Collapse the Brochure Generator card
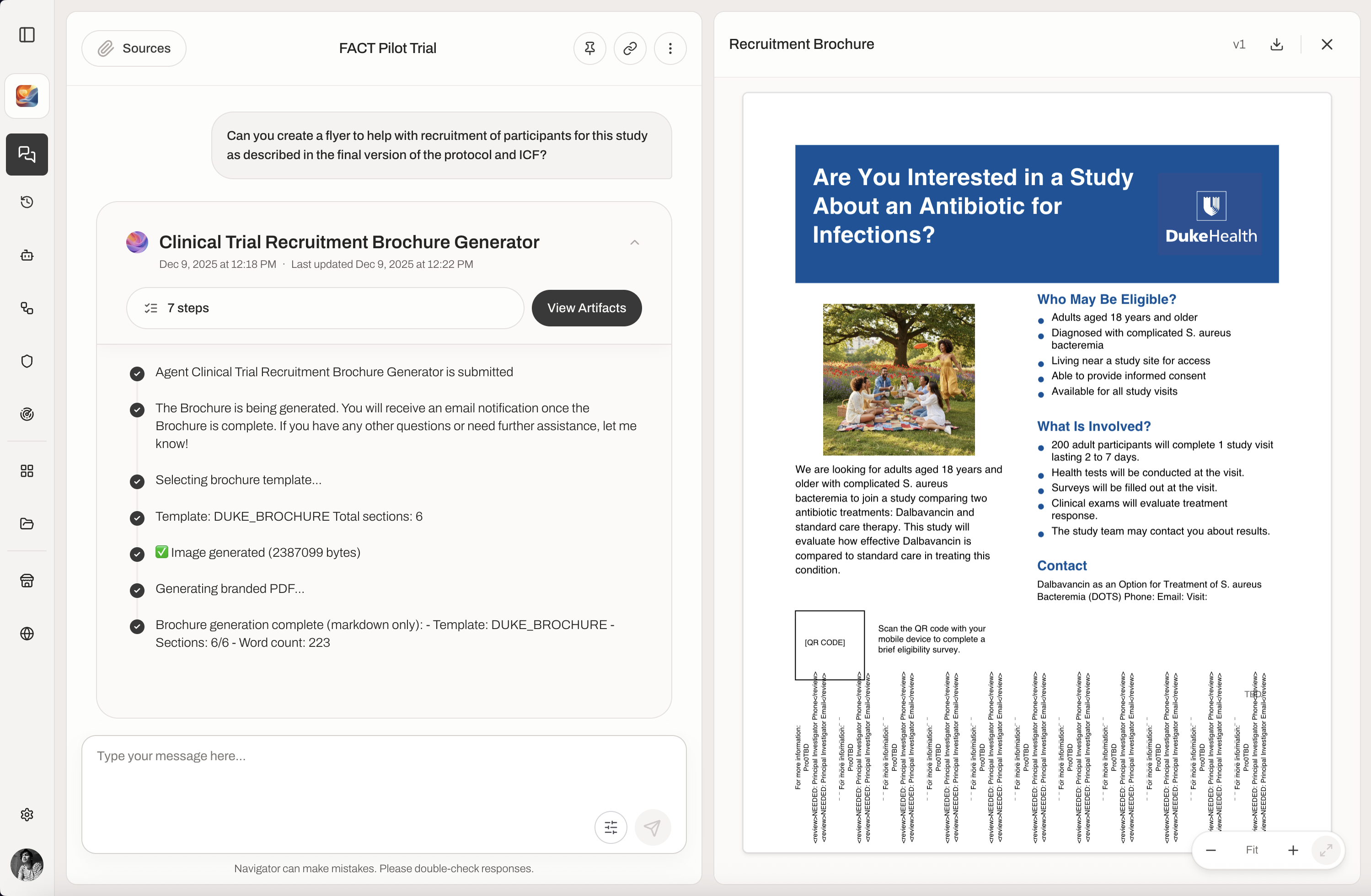Image resolution: width=1371 pixels, height=896 pixels. [x=634, y=242]
